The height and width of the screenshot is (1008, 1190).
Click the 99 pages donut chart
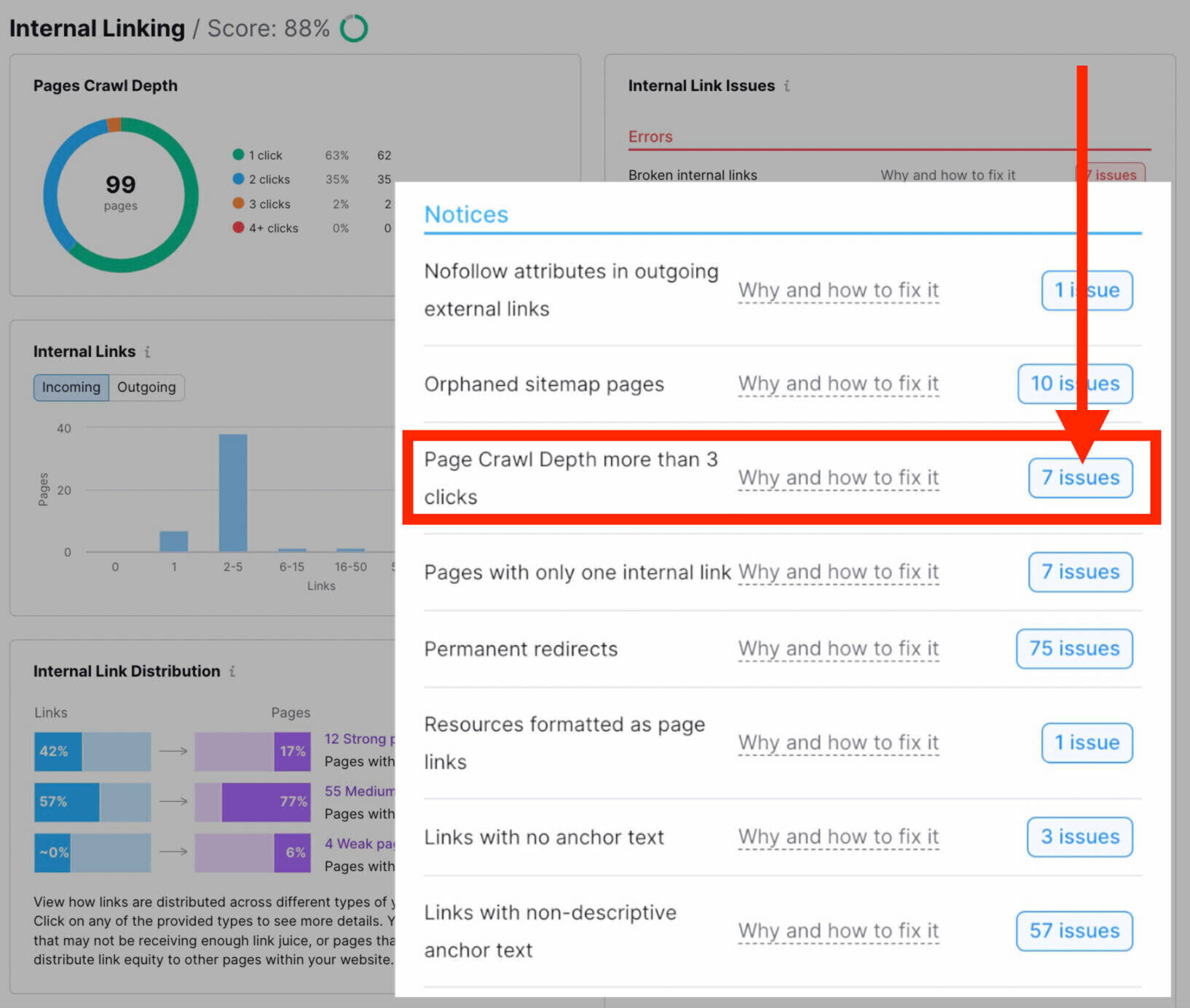coord(121,194)
